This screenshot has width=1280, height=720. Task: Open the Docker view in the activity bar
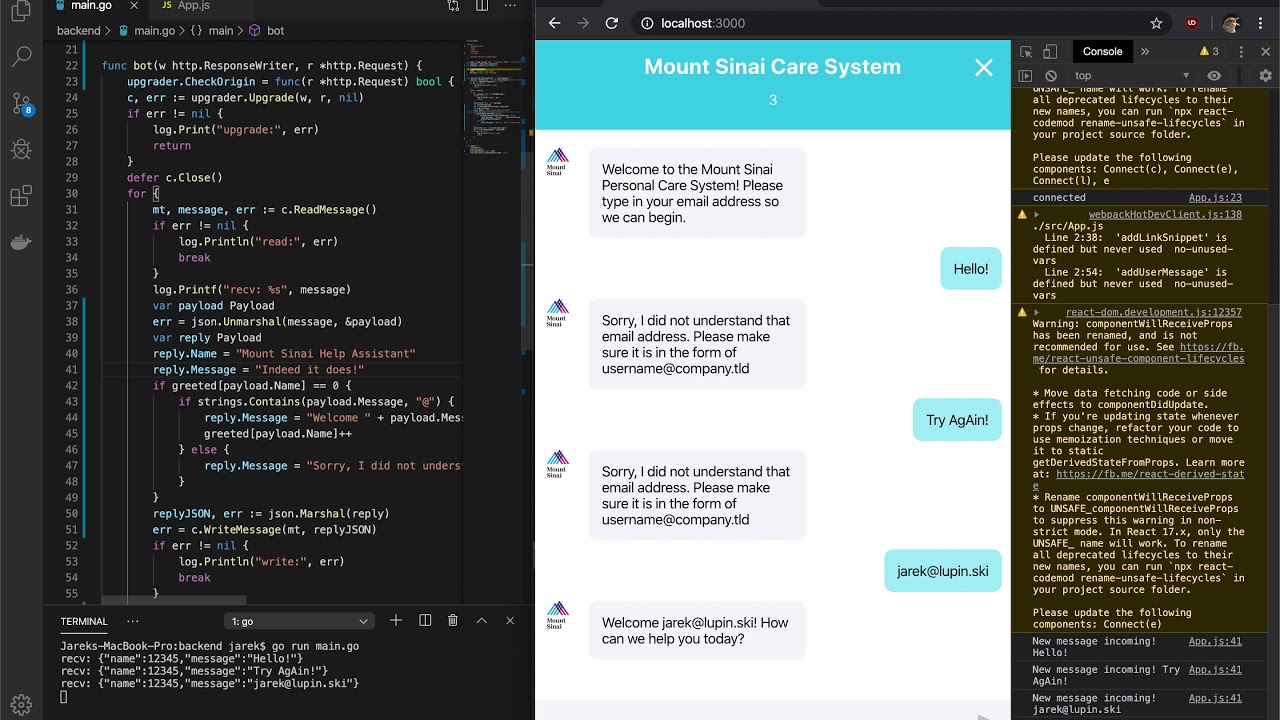pyautogui.click(x=21, y=242)
